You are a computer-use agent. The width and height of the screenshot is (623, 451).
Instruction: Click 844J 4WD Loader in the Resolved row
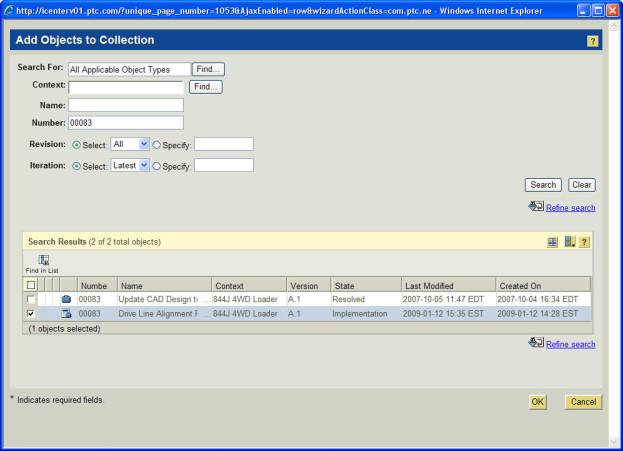[245, 299]
